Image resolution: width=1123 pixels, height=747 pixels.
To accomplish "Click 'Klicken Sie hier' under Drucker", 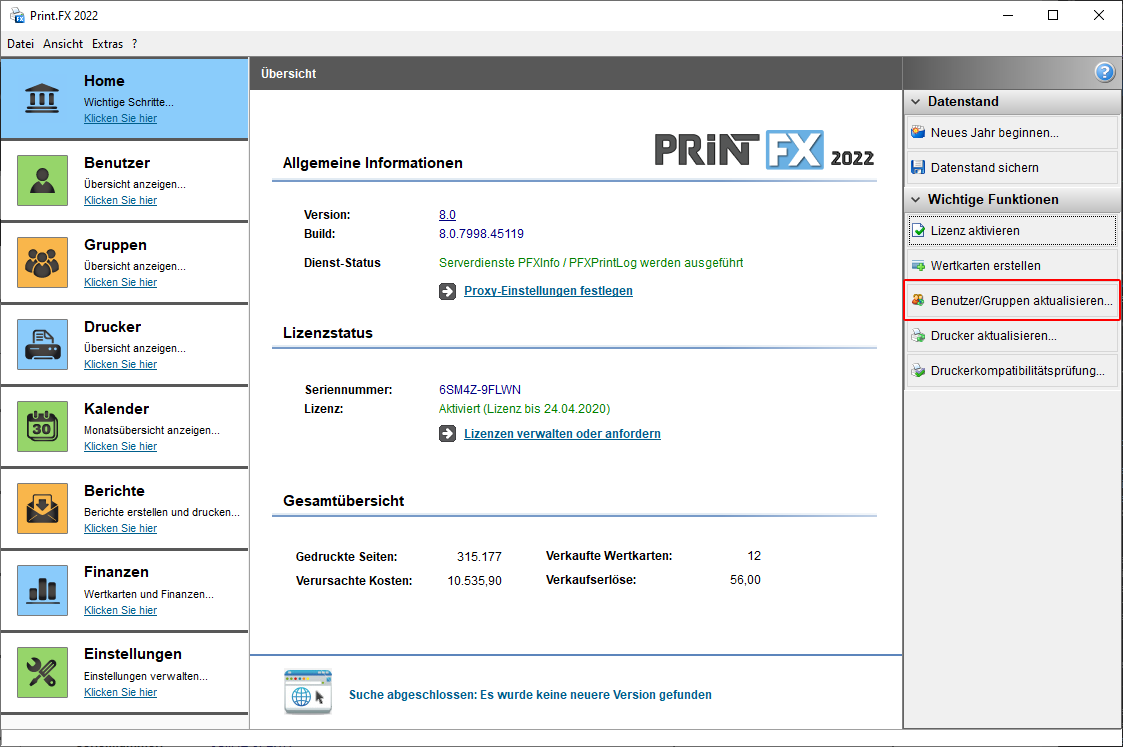I will point(120,365).
